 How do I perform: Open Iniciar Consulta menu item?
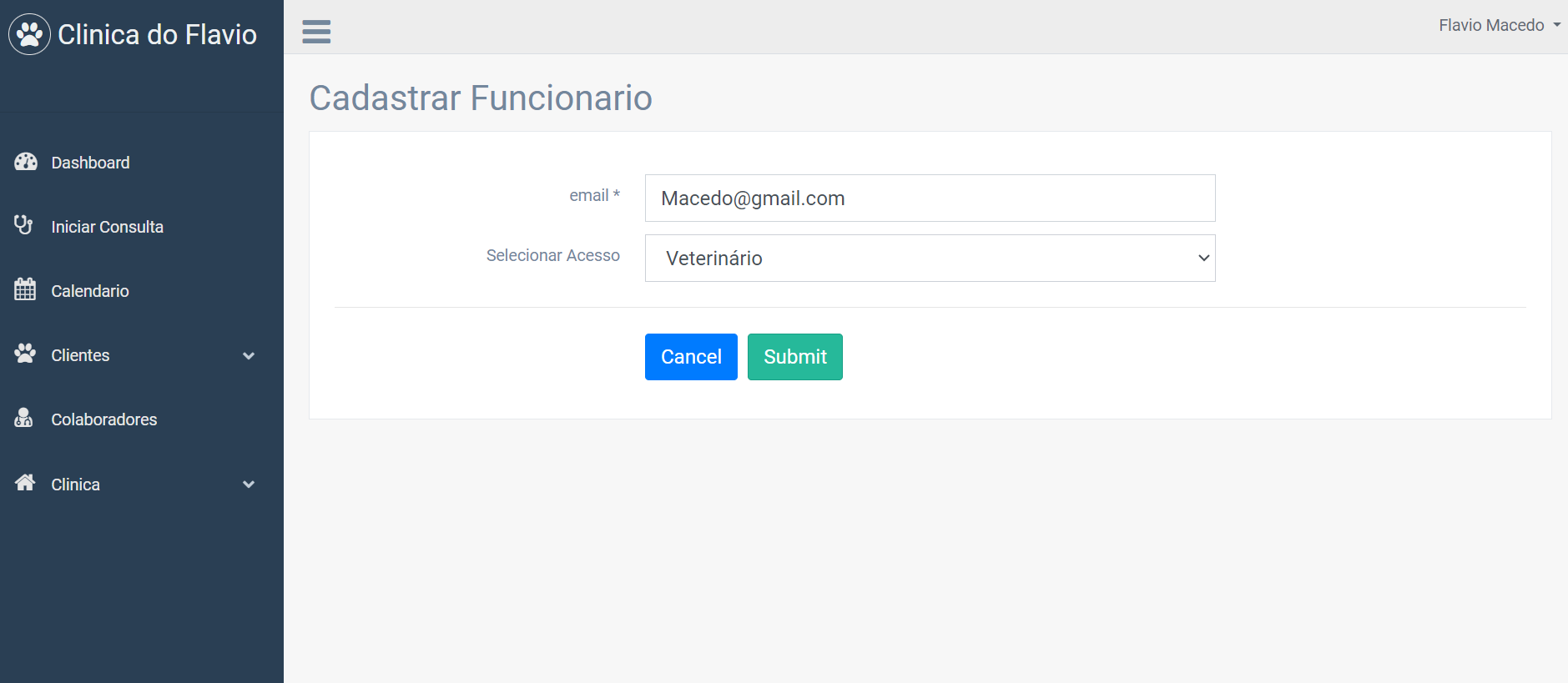coord(107,227)
